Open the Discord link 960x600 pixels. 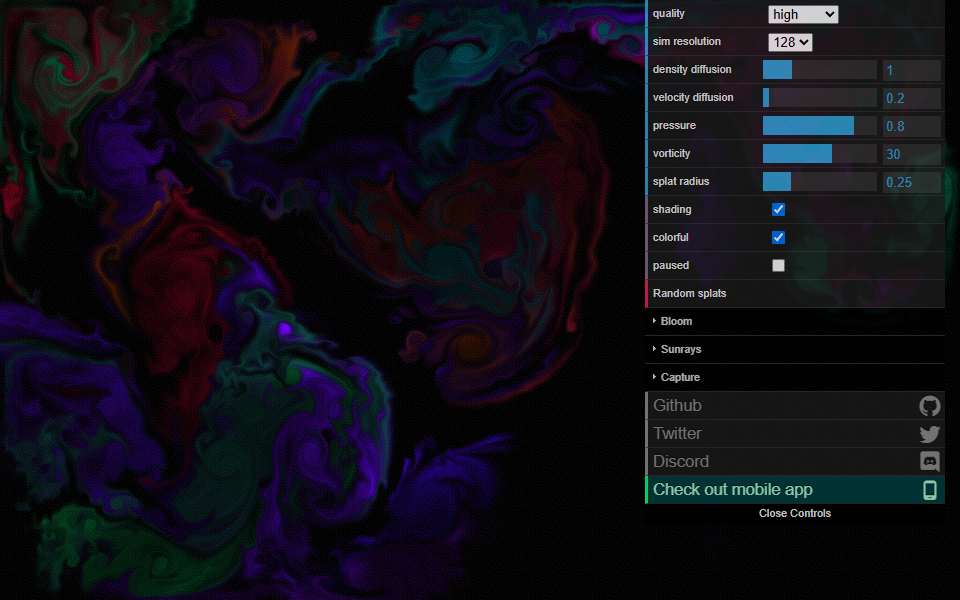pos(795,462)
